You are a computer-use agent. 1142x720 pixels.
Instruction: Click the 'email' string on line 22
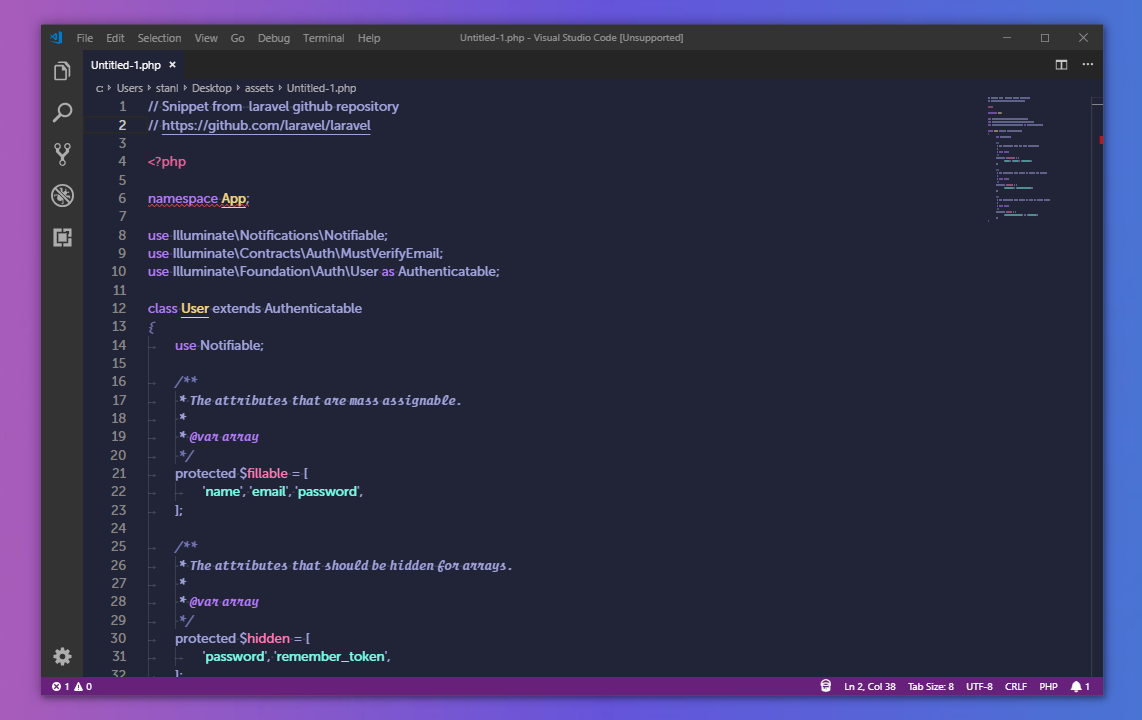click(x=268, y=491)
